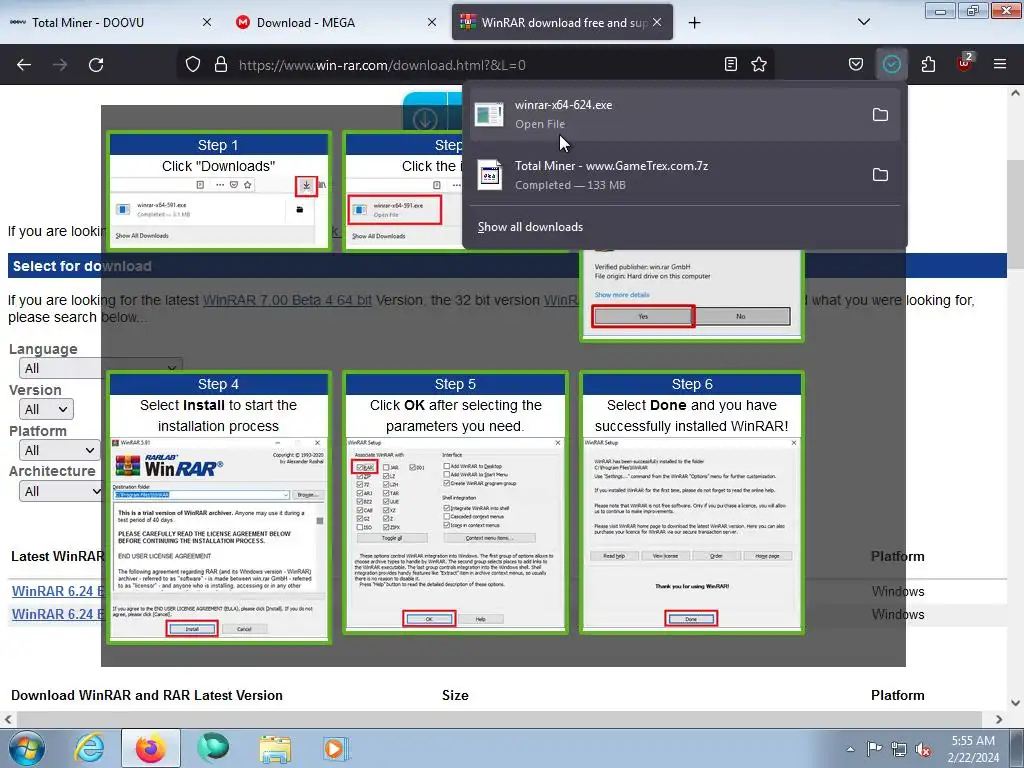
Task: Open the Platform dropdown
Action: click(x=60, y=451)
